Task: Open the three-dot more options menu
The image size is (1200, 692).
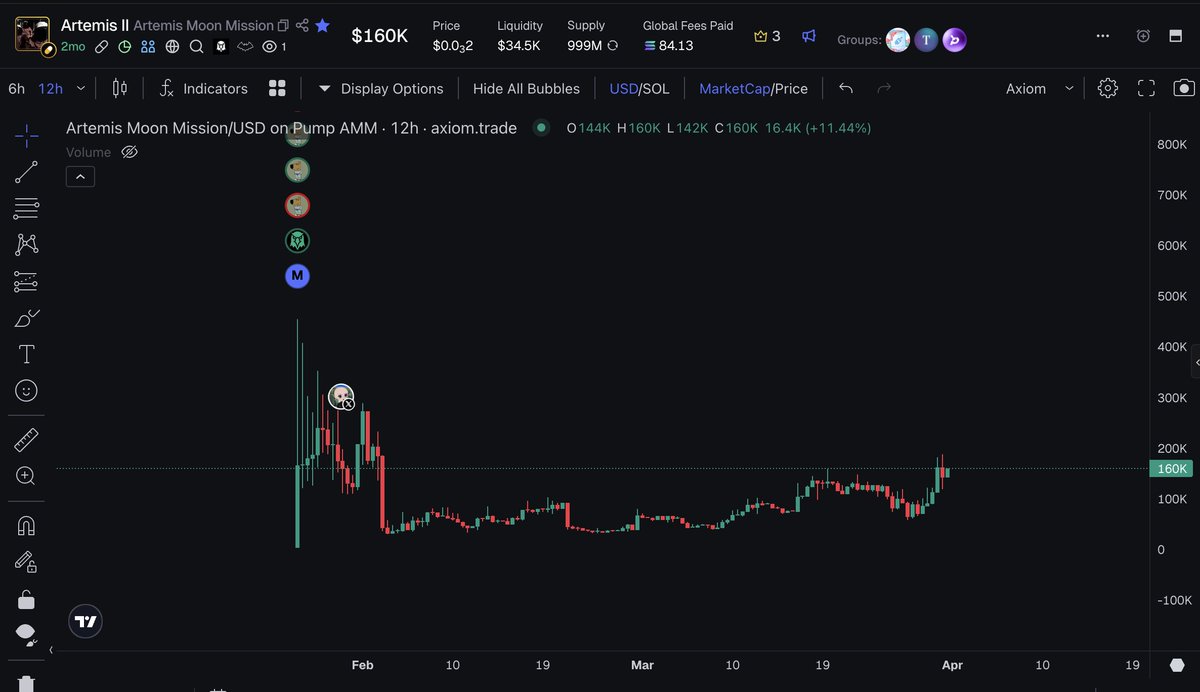Action: (1103, 36)
